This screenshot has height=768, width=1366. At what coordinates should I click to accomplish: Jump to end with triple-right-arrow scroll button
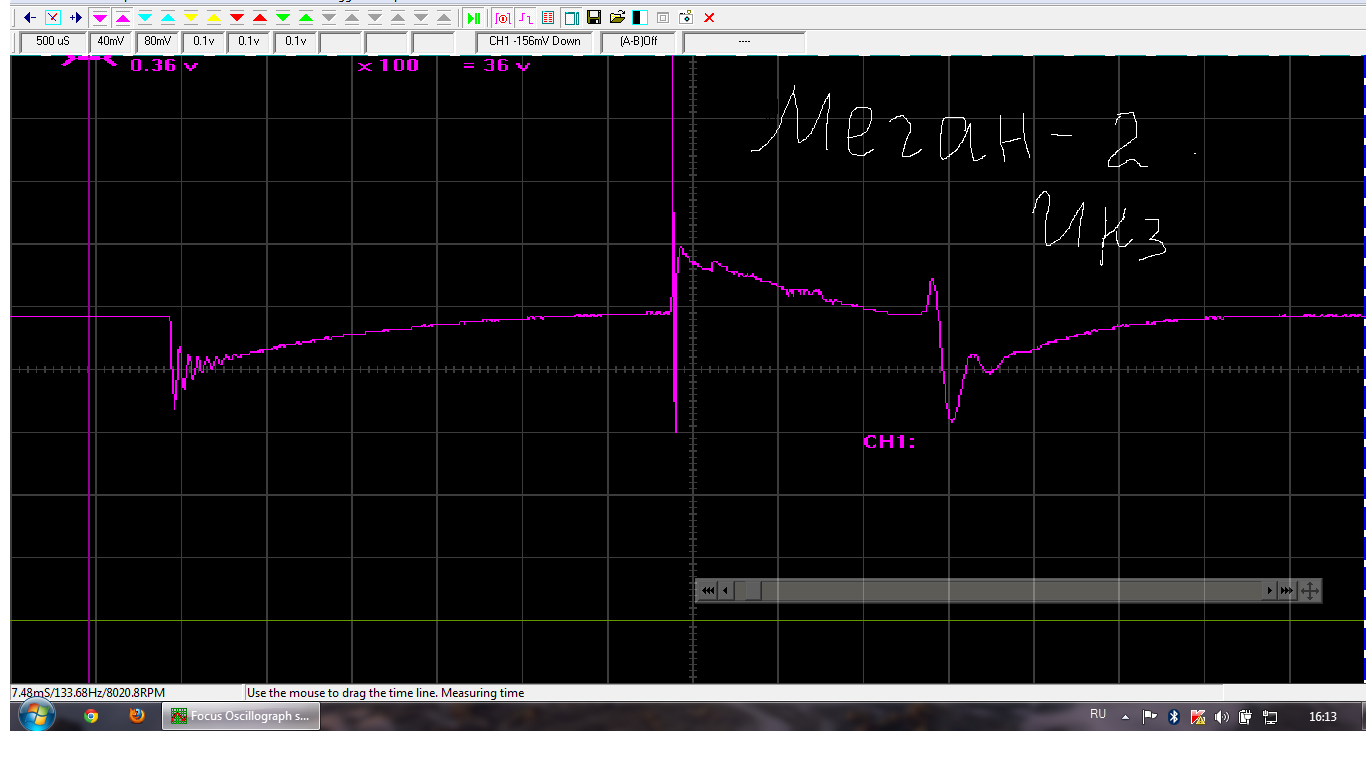[x=1287, y=591]
